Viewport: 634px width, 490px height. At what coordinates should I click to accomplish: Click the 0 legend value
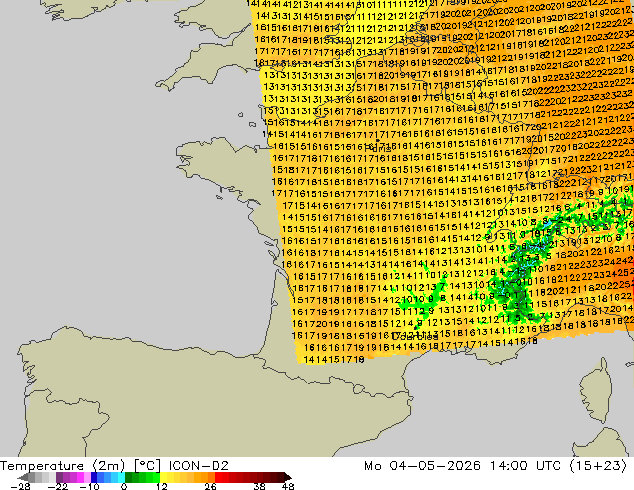pos(124,486)
